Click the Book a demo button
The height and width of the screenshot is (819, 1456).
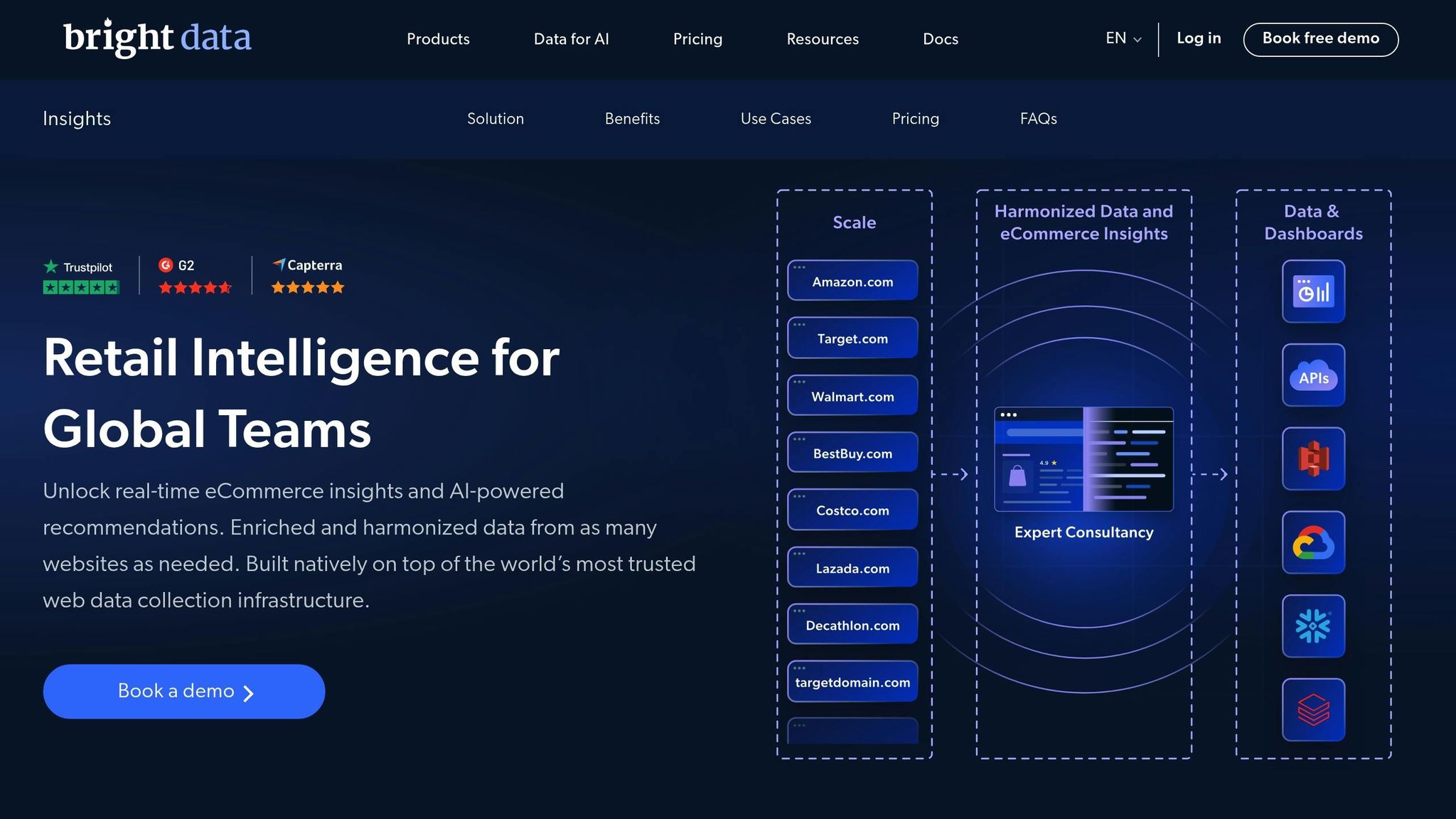click(184, 690)
